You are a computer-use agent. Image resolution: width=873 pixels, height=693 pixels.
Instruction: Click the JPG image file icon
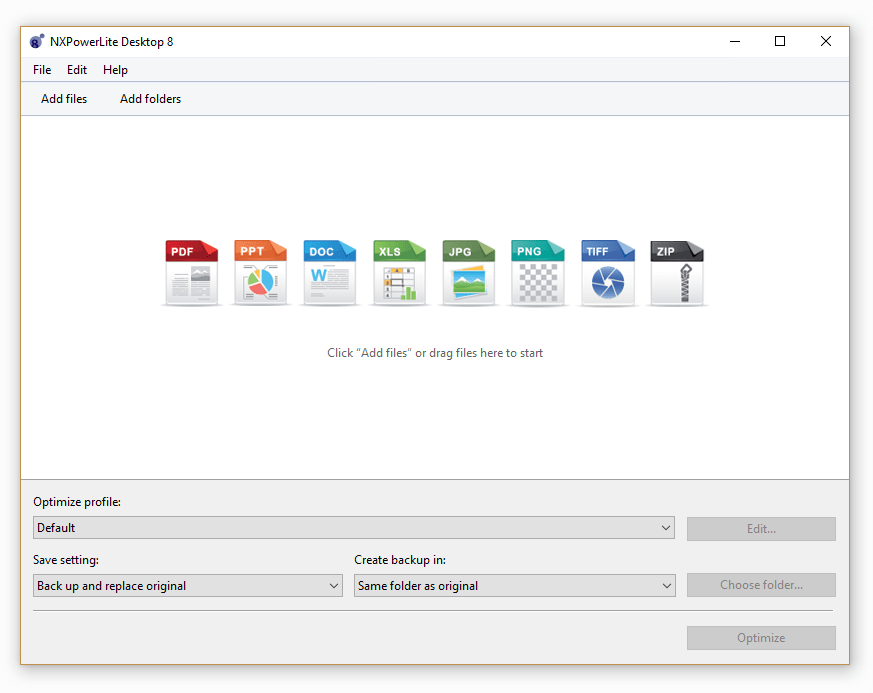468,273
